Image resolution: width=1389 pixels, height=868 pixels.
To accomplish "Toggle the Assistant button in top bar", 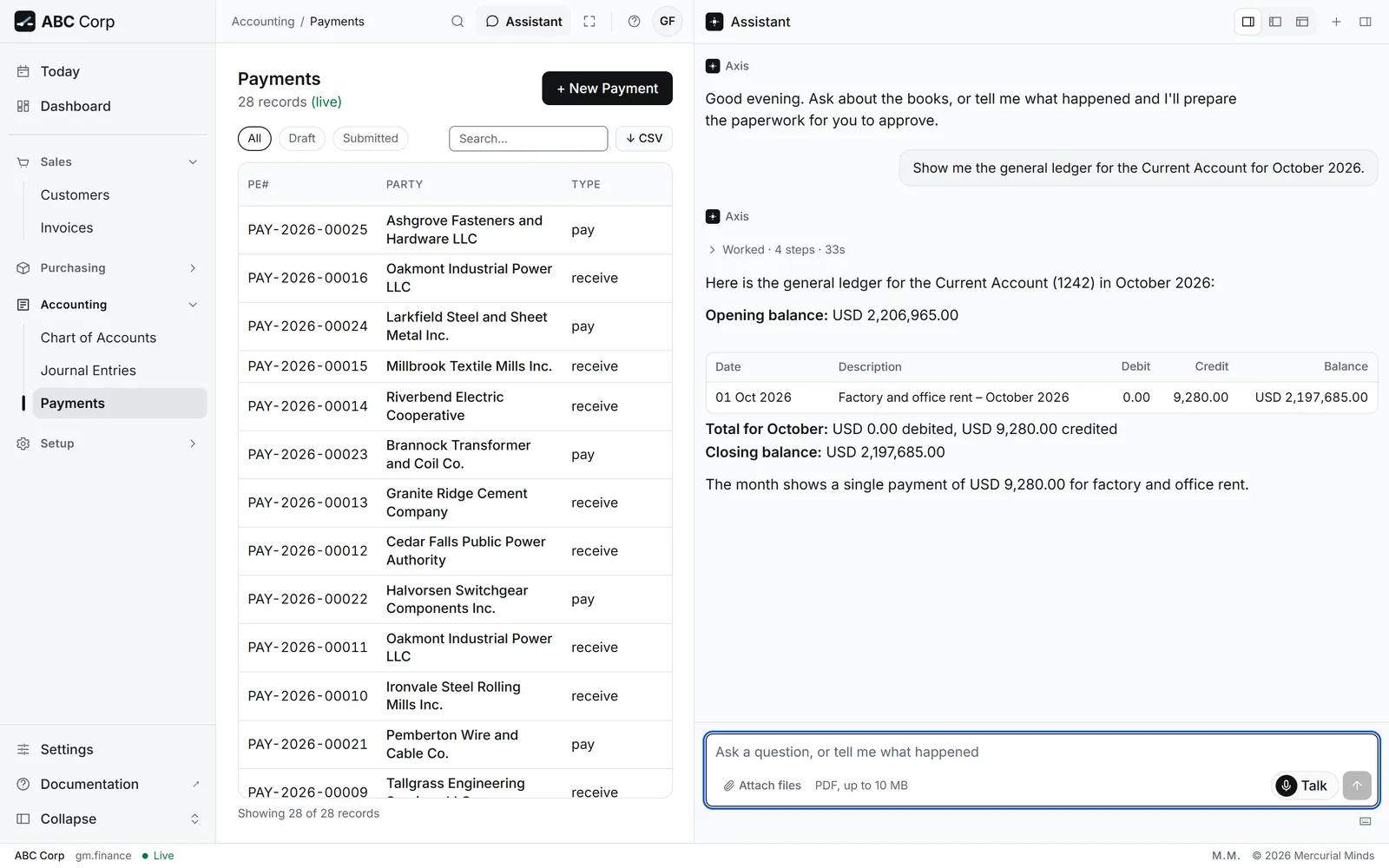I will point(523,22).
